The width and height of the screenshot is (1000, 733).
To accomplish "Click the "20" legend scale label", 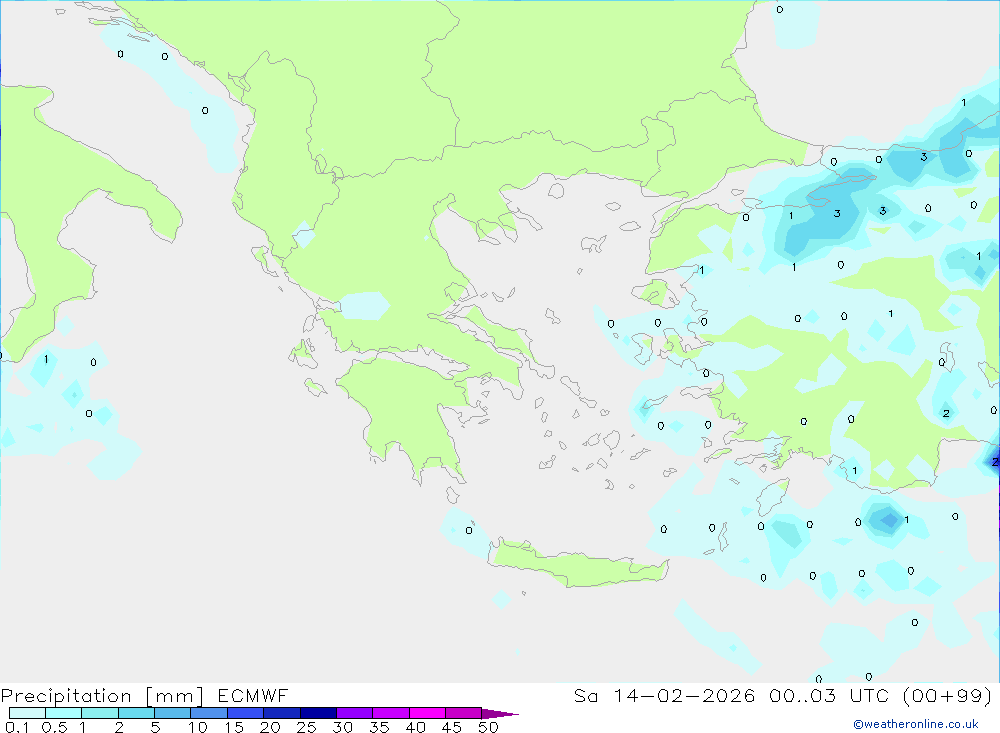I will pos(270,727).
